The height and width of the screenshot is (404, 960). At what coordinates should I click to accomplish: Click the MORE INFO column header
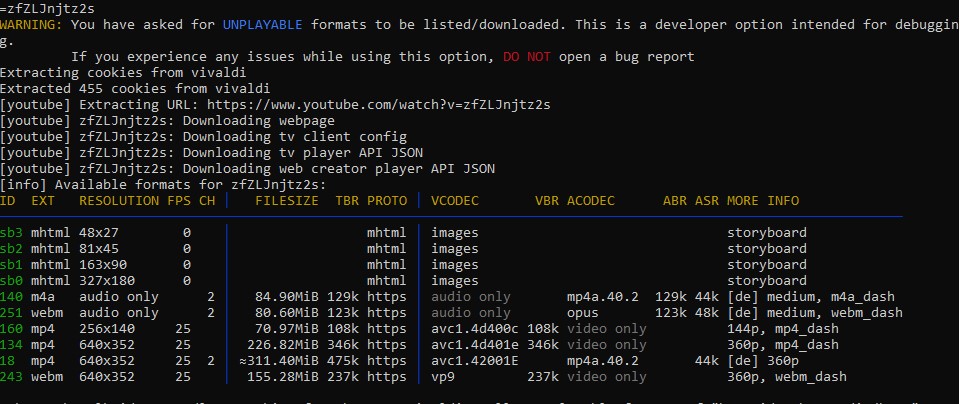tap(763, 200)
